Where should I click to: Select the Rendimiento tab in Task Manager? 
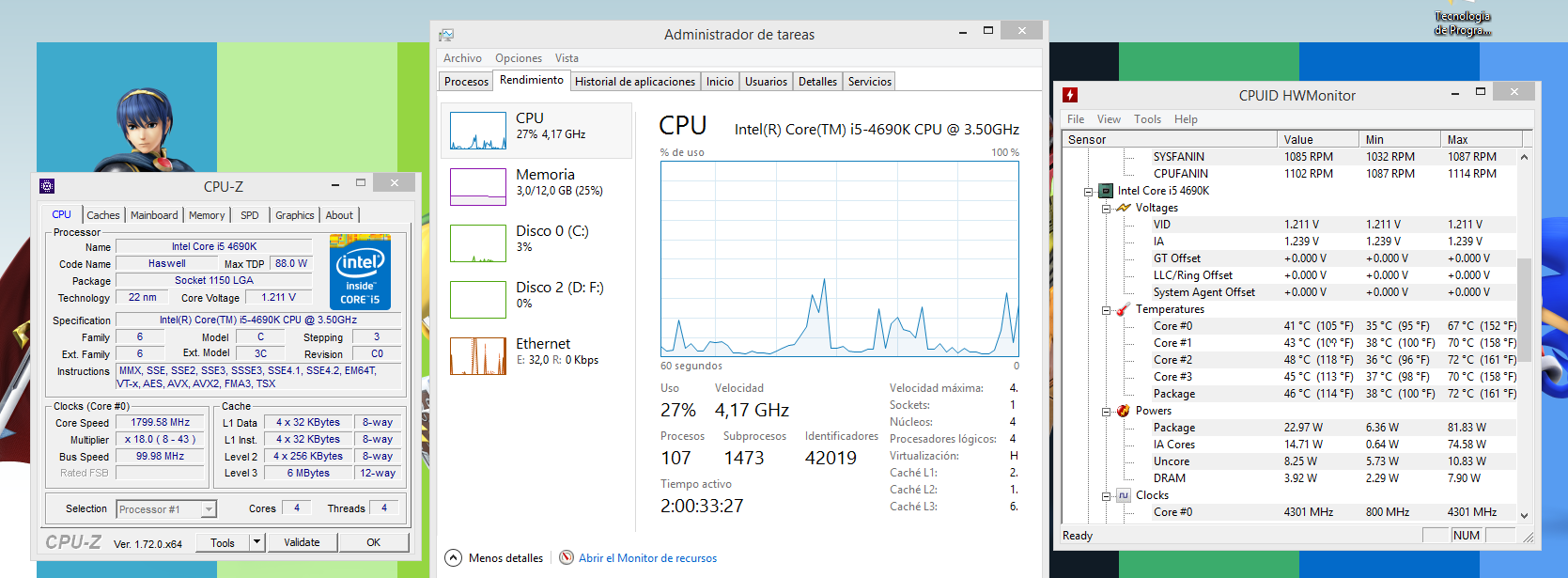coord(532,80)
